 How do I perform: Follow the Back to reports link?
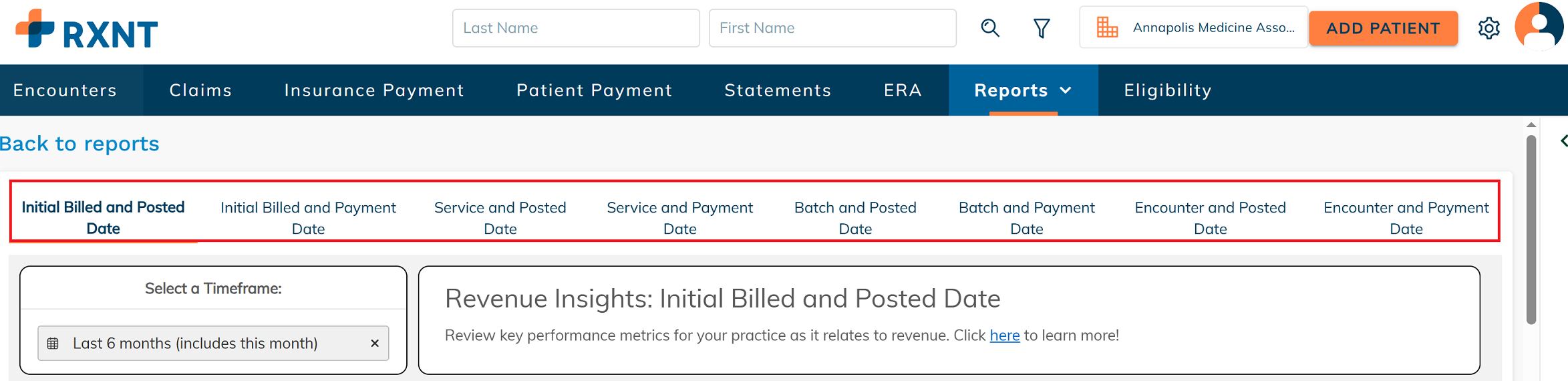(x=80, y=144)
